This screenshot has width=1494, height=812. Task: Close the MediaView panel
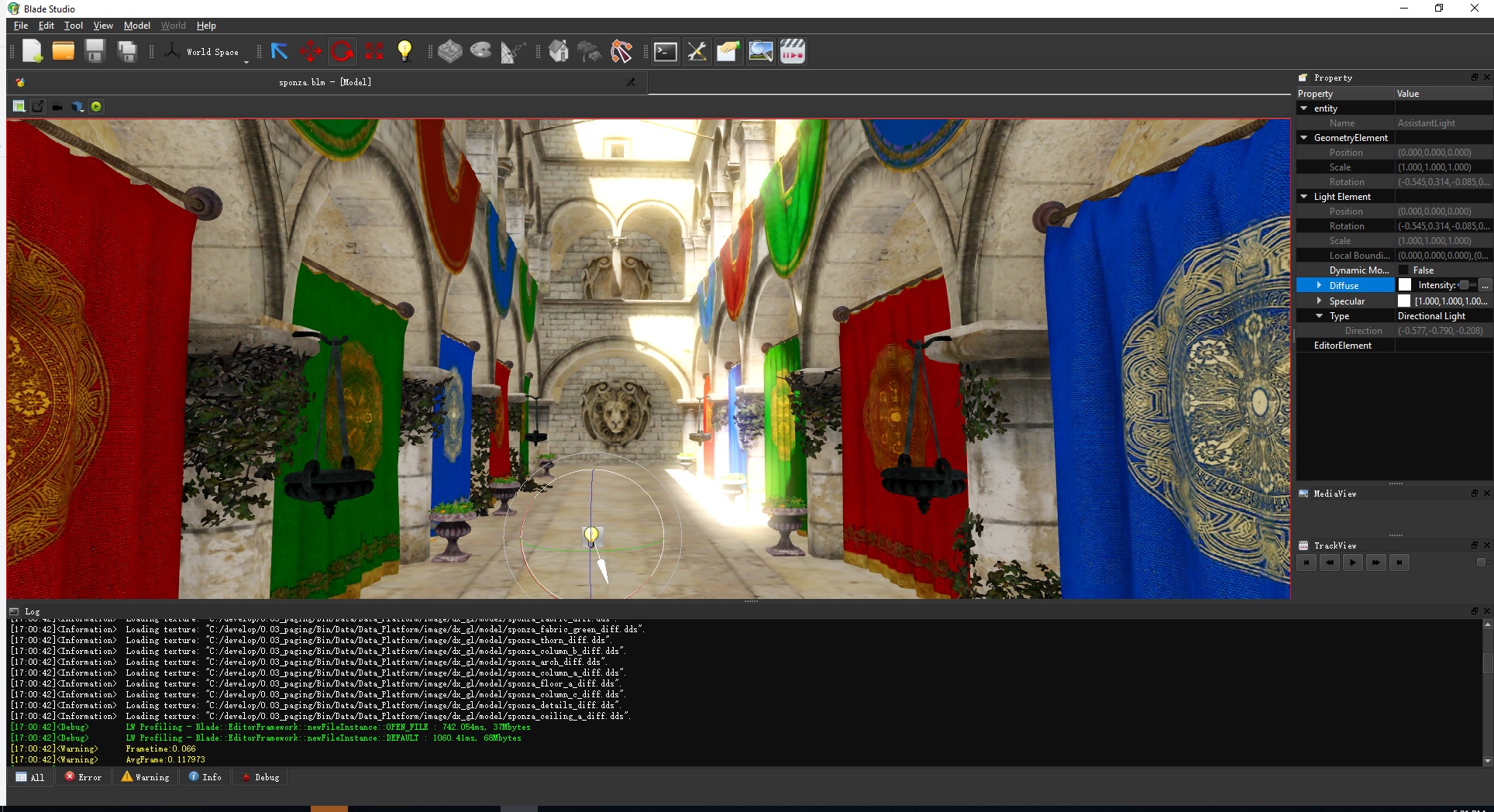tap(1486, 494)
